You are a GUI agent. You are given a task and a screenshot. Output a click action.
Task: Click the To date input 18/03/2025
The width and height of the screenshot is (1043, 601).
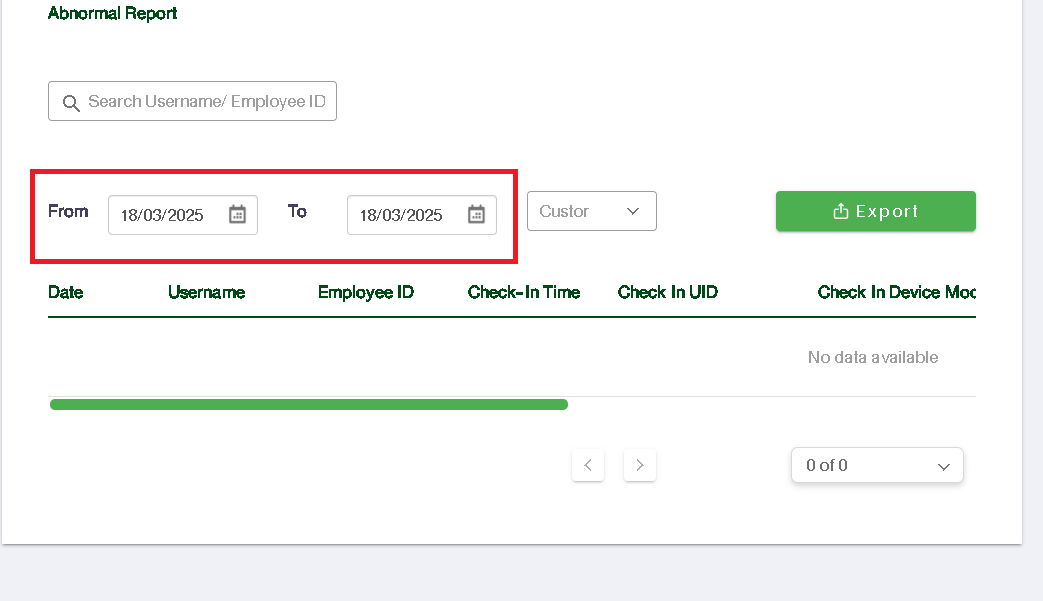pos(402,215)
